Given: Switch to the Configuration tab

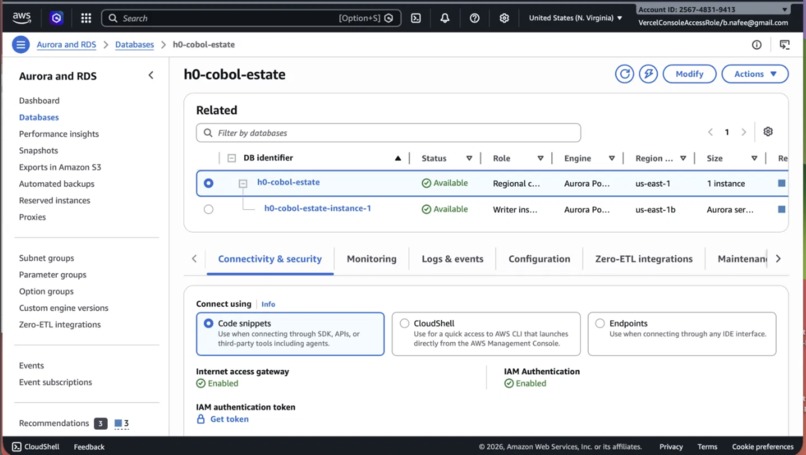Looking at the screenshot, I should (x=539, y=259).
